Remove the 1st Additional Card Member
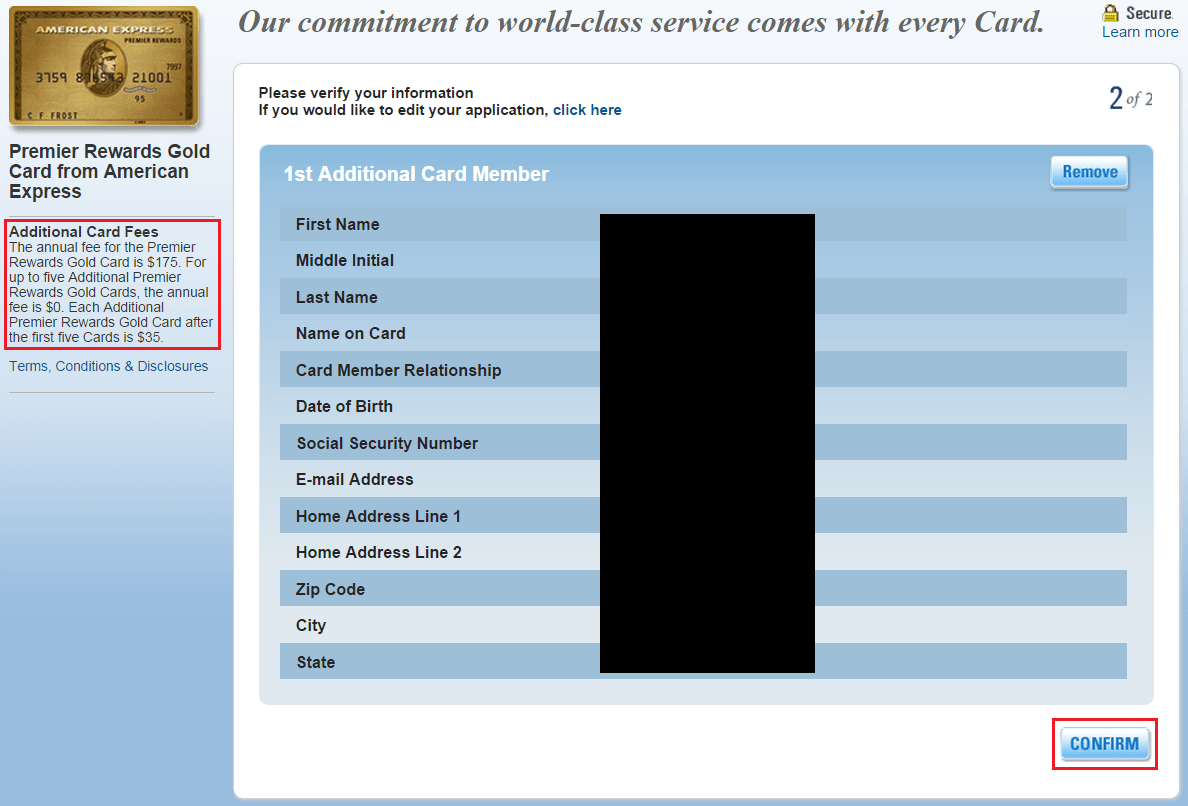Image resolution: width=1188 pixels, height=806 pixels. (x=1090, y=172)
